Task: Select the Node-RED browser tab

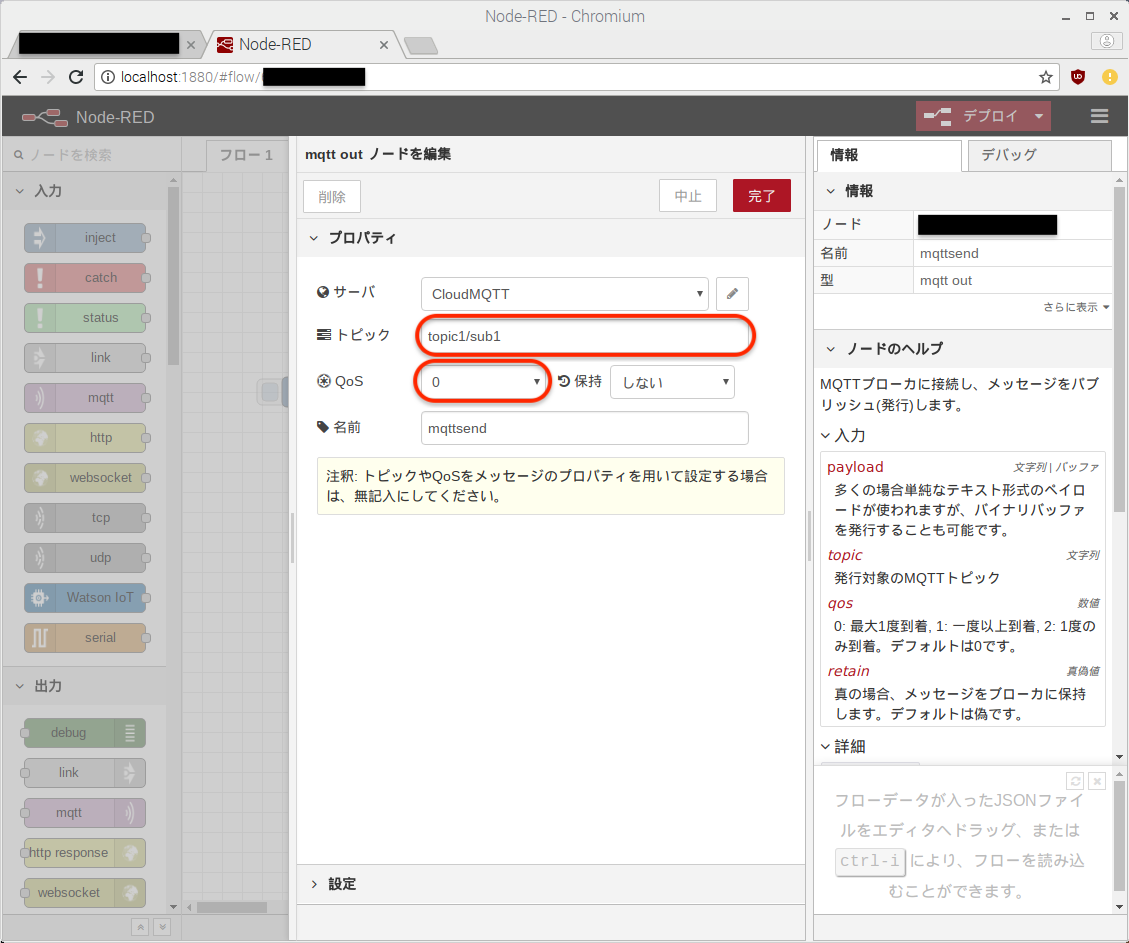Action: coord(302,45)
